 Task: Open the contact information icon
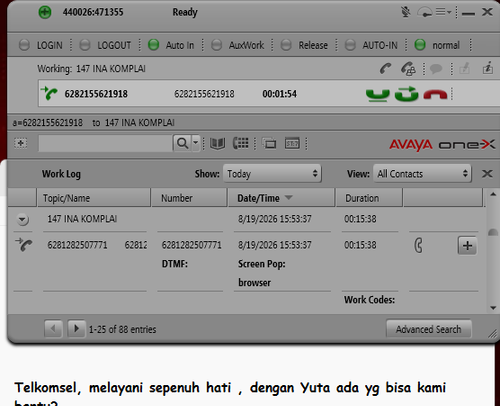click(x=488, y=68)
